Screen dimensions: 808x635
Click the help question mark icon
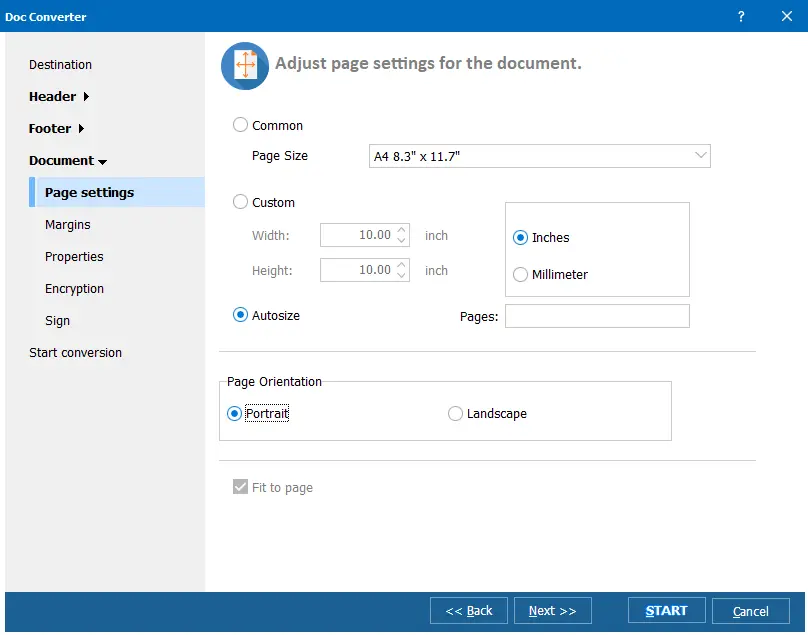[741, 16]
